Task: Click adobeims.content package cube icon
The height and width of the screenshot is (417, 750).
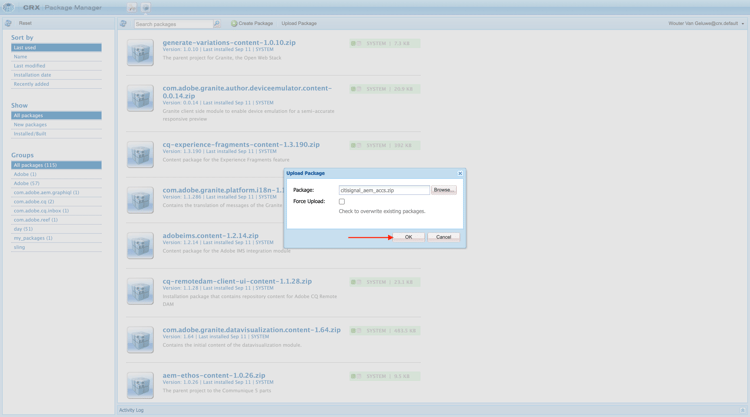Action: pos(140,246)
